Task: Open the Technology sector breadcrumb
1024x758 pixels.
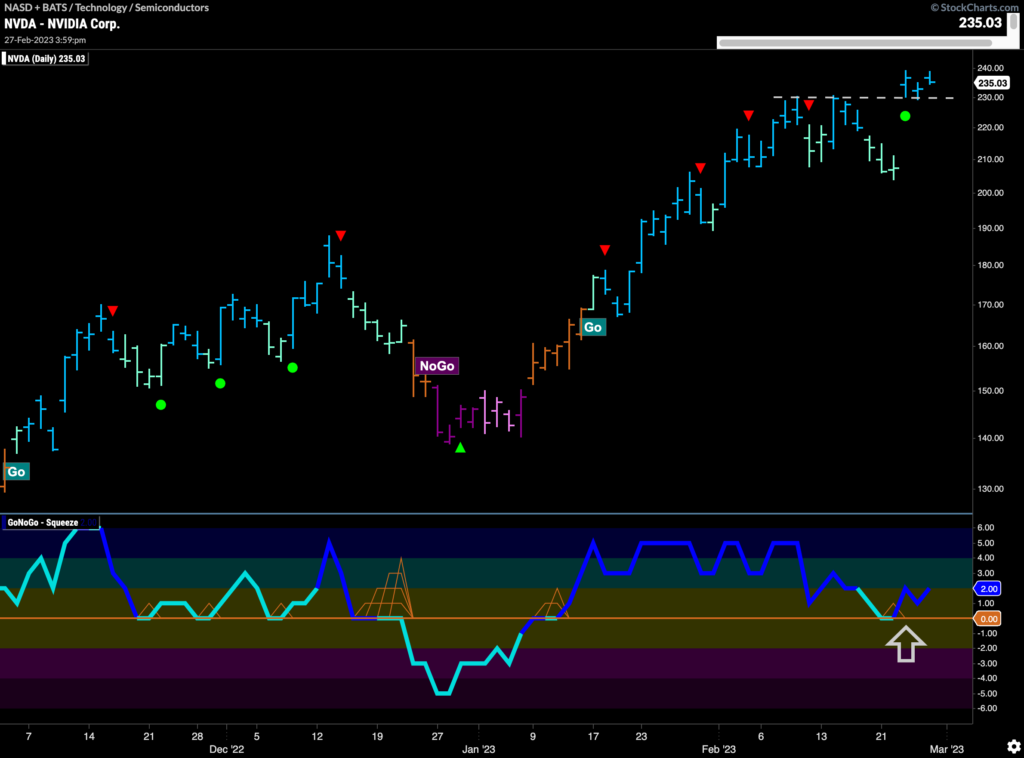Action: tap(110, 8)
